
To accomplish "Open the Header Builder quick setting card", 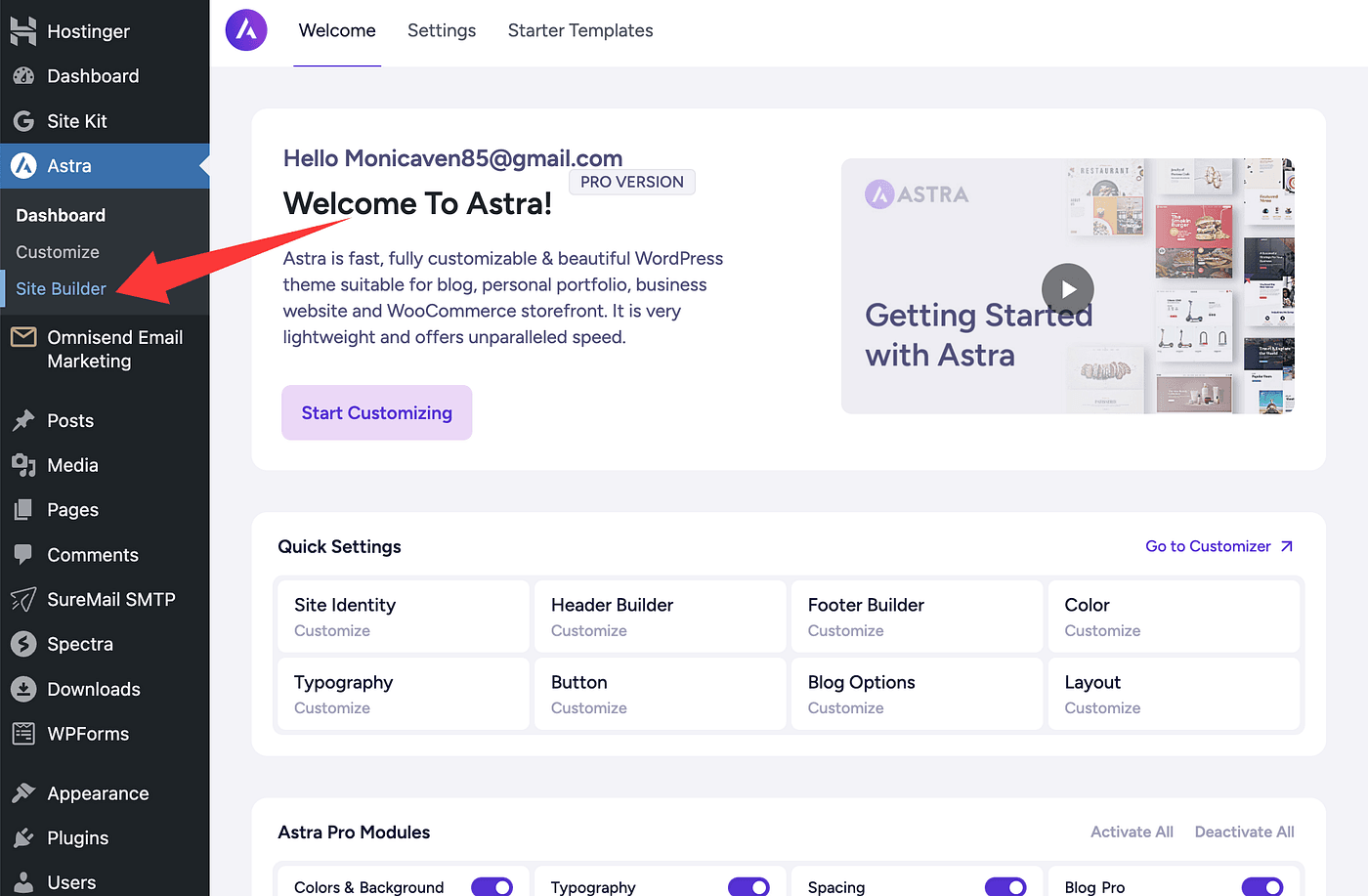I will click(660, 617).
